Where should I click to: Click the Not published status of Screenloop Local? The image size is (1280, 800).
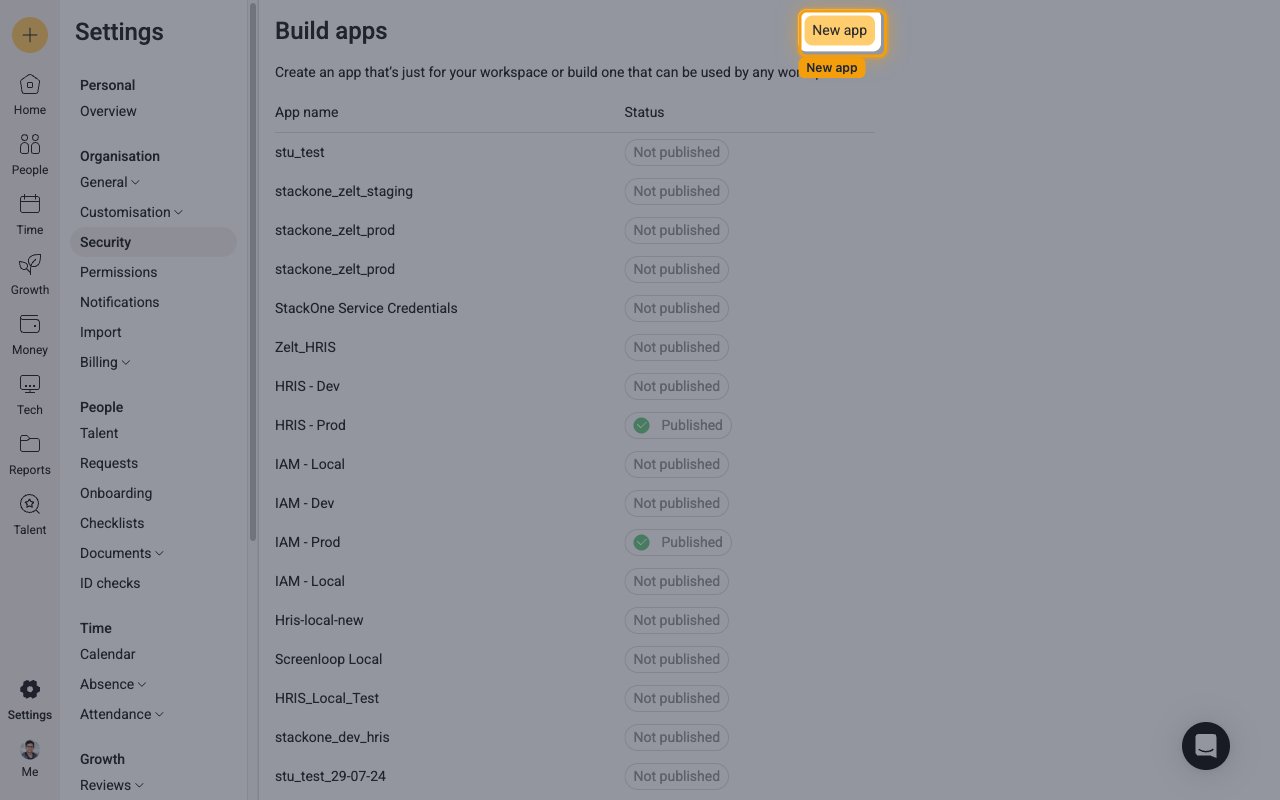click(676, 659)
